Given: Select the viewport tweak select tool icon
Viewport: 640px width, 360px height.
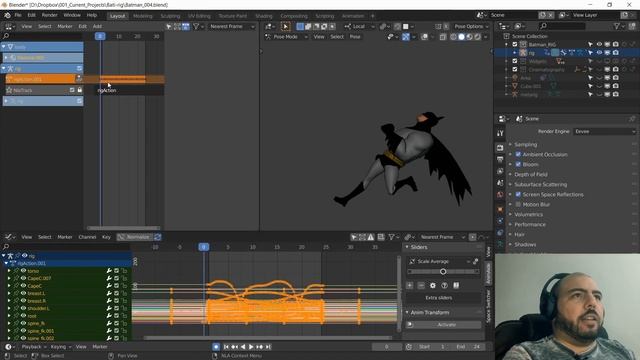Looking at the screenshot, I should 285,27.
